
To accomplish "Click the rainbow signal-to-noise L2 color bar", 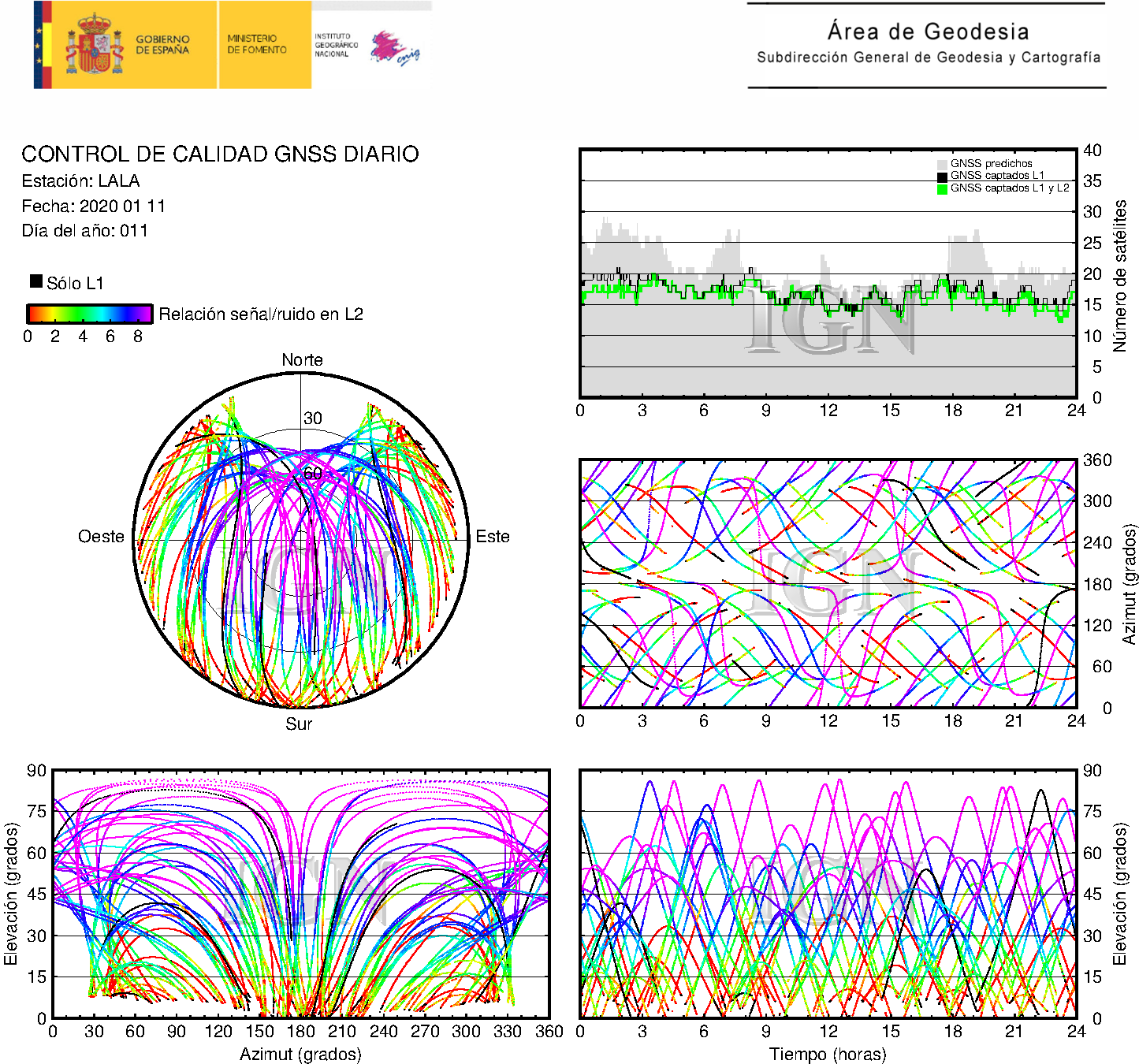I will [x=90, y=314].
